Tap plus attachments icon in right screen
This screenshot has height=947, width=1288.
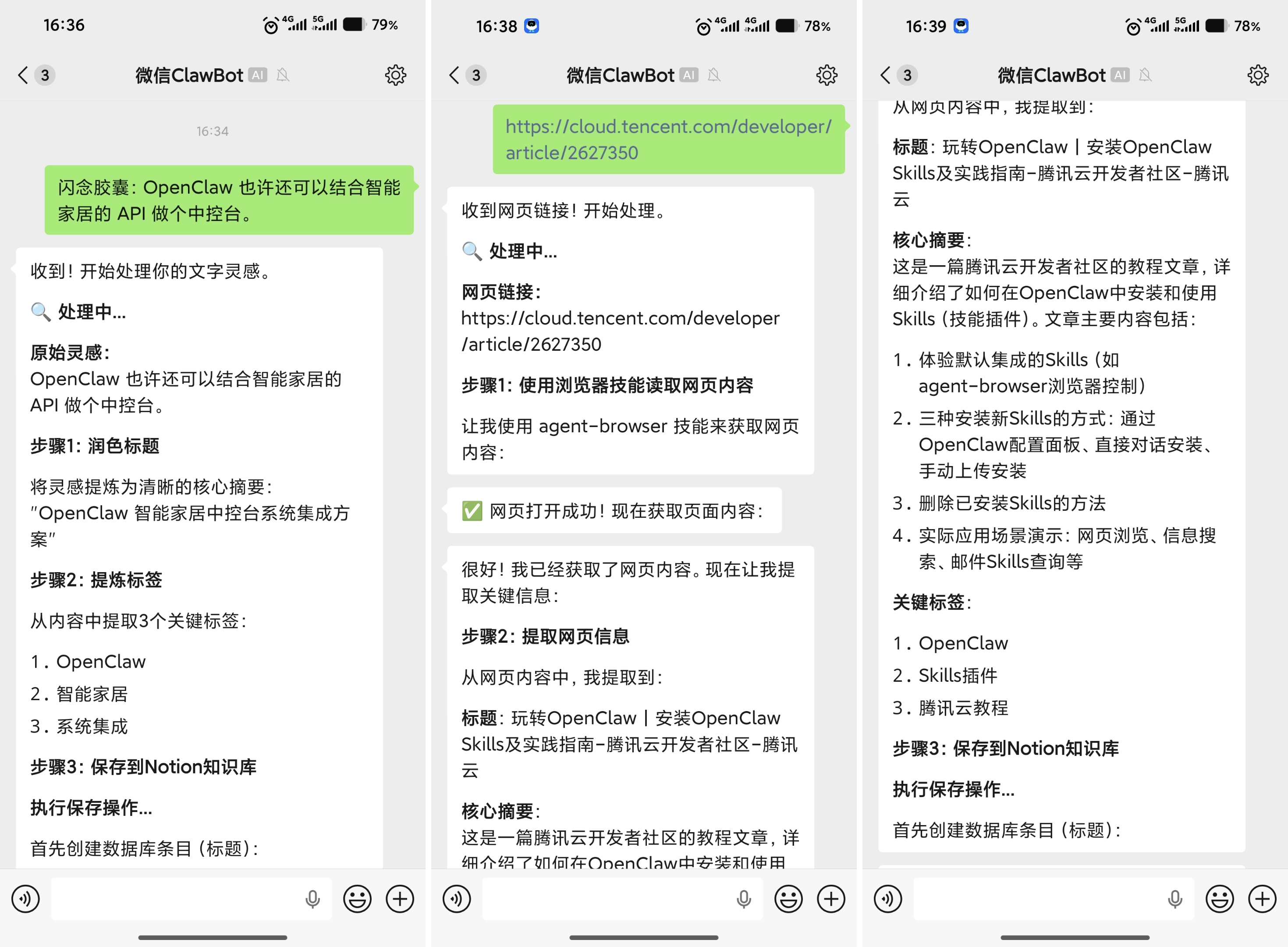(1262, 899)
